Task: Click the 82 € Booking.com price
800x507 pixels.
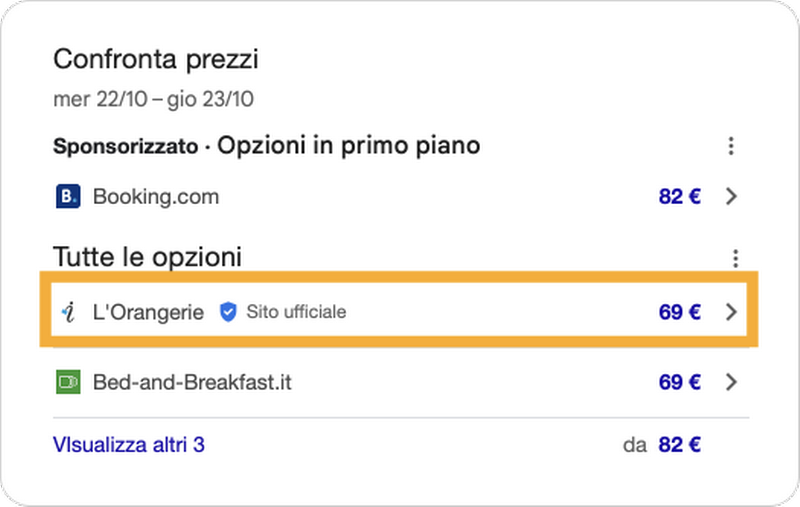Action: 679,197
